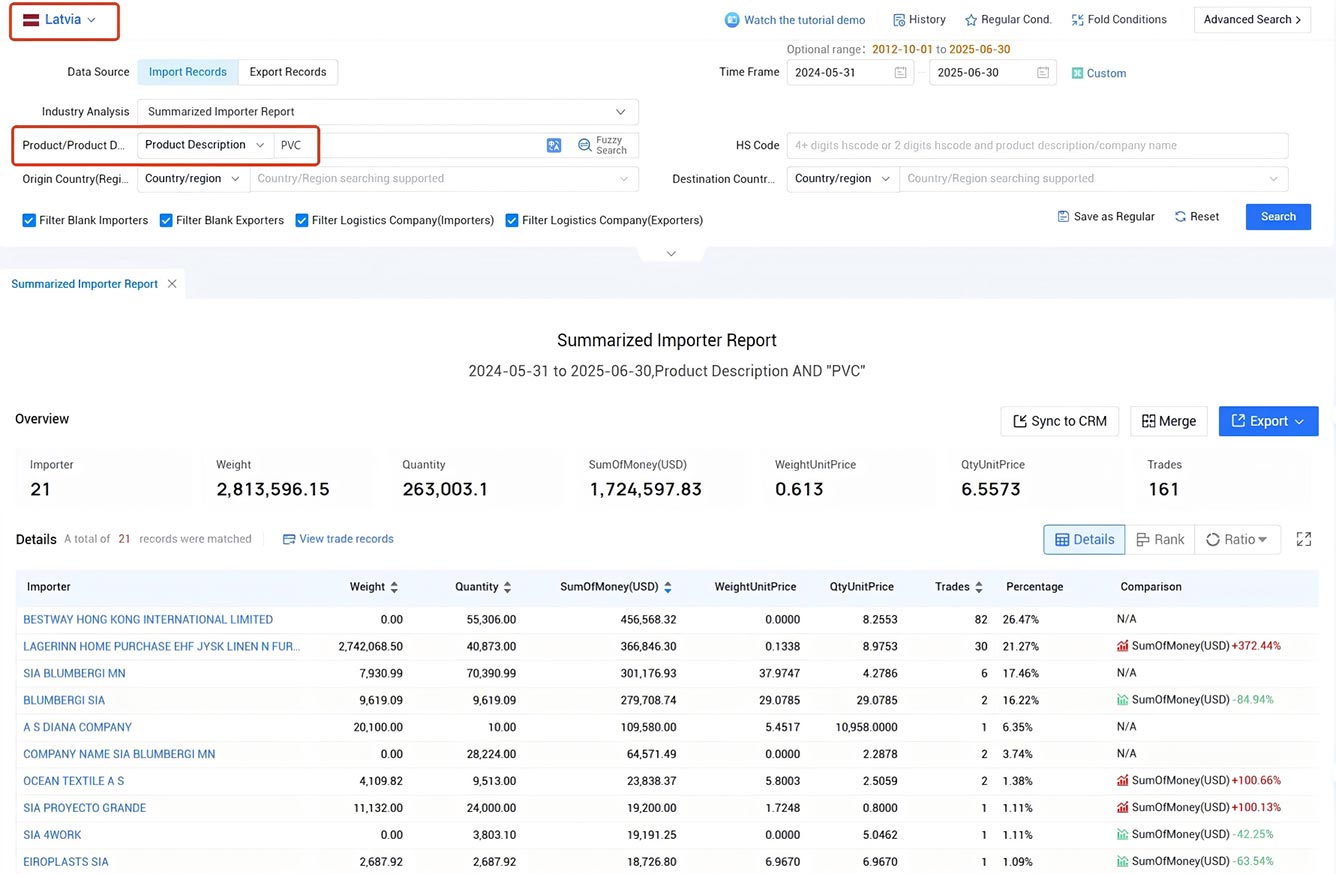Open View trade records link

point(338,539)
